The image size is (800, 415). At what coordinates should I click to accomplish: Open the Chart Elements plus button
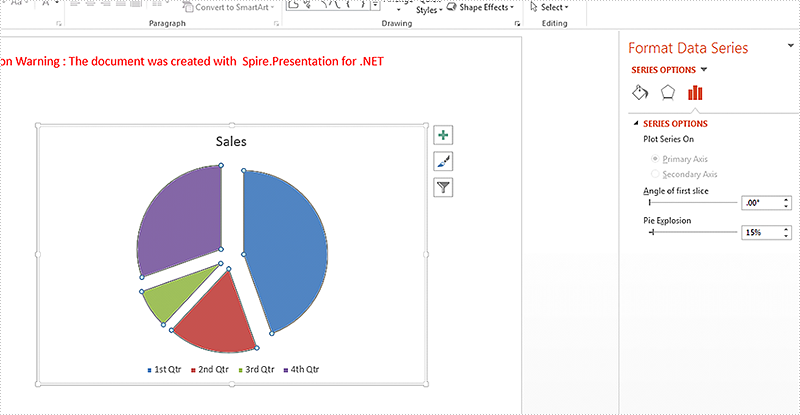point(443,135)
